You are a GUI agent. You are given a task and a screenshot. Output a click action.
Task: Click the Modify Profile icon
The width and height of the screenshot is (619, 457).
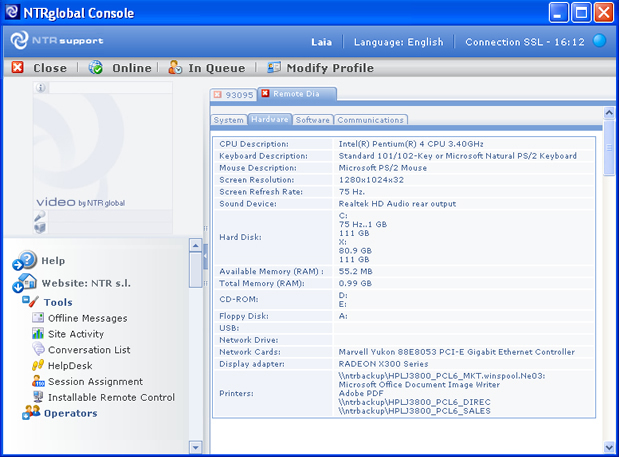[x=274, y=68]
